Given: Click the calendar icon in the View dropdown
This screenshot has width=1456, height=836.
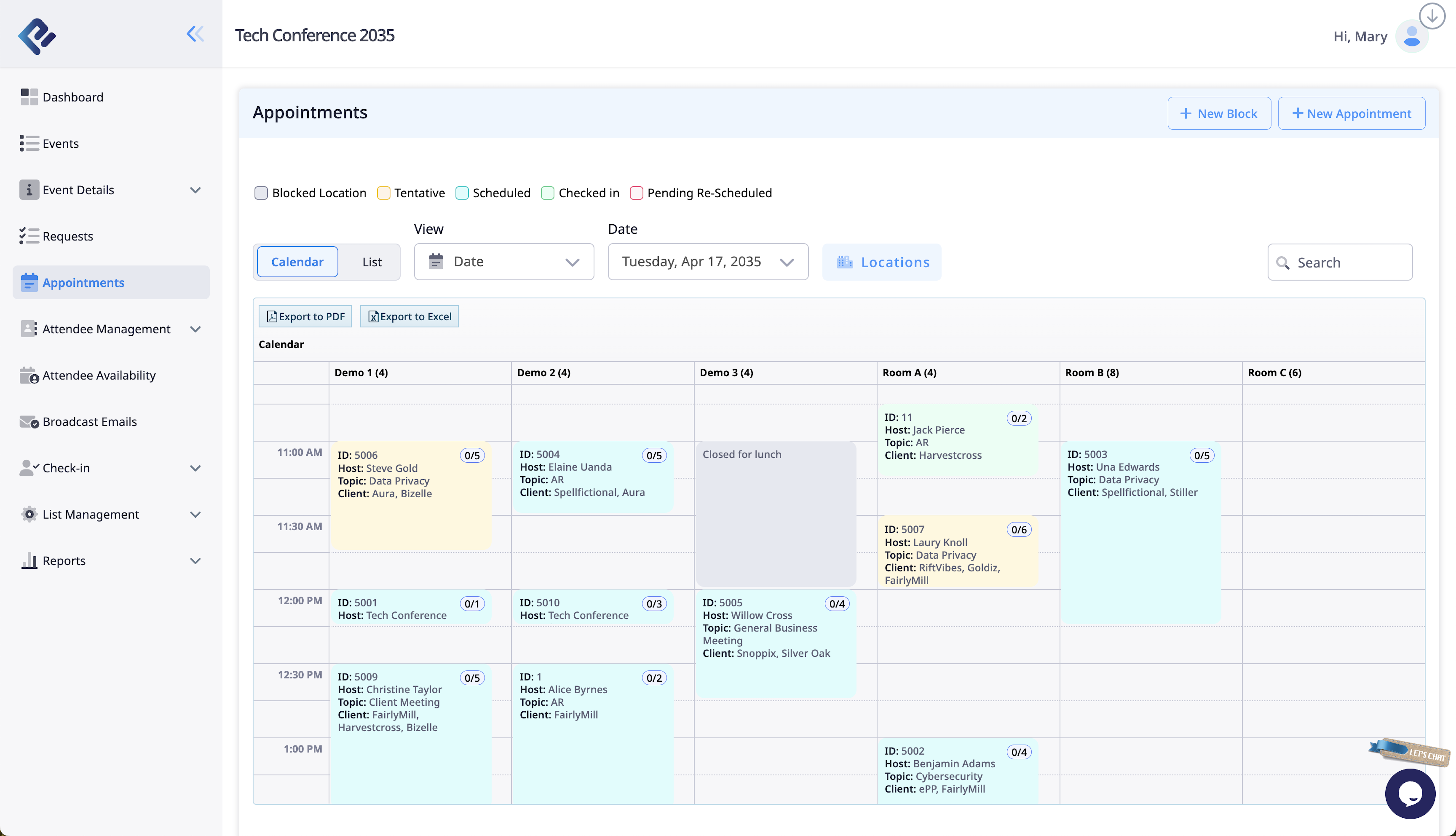Looking at the screenshot, I should [436, 261].
